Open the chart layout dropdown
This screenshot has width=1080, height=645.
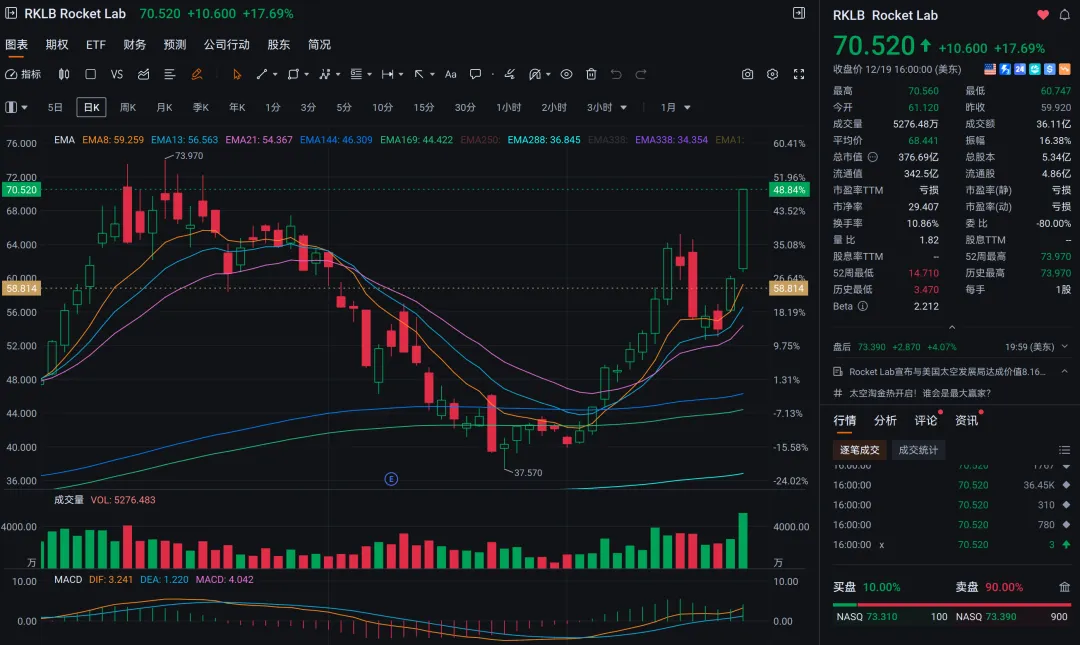point(17,108)
